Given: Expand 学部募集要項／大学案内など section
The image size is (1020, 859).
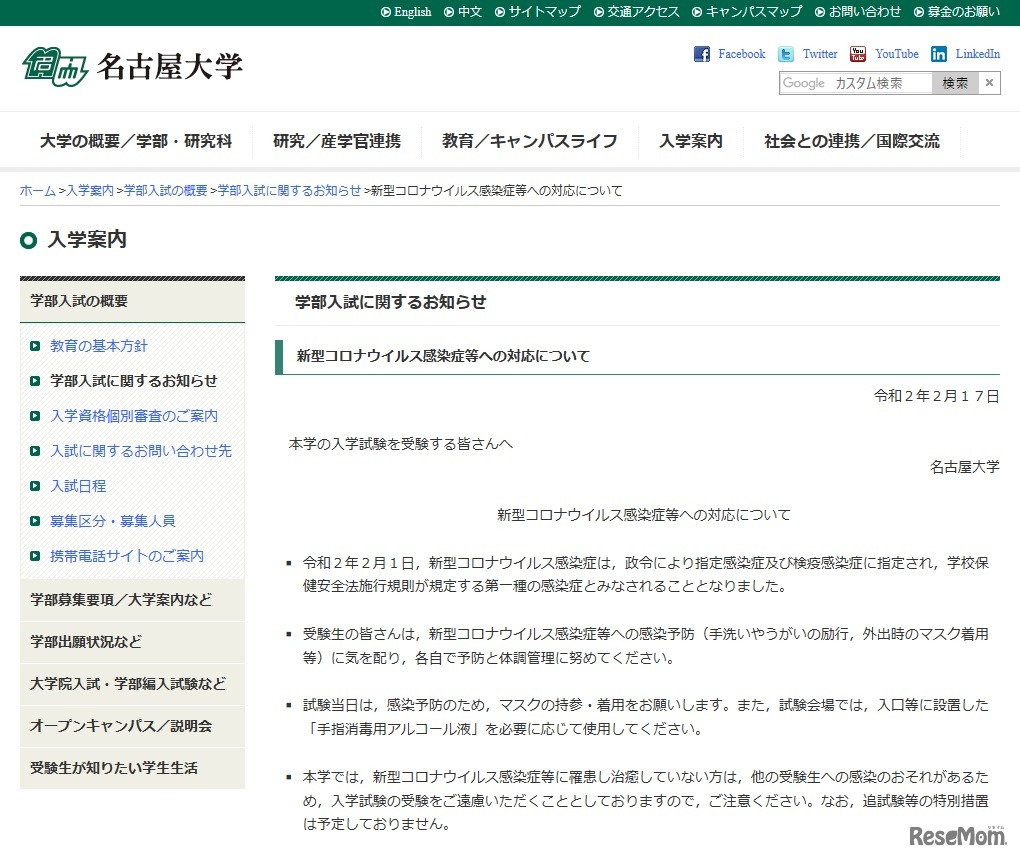Looking at the screenshot, I should tap(132, 601).
